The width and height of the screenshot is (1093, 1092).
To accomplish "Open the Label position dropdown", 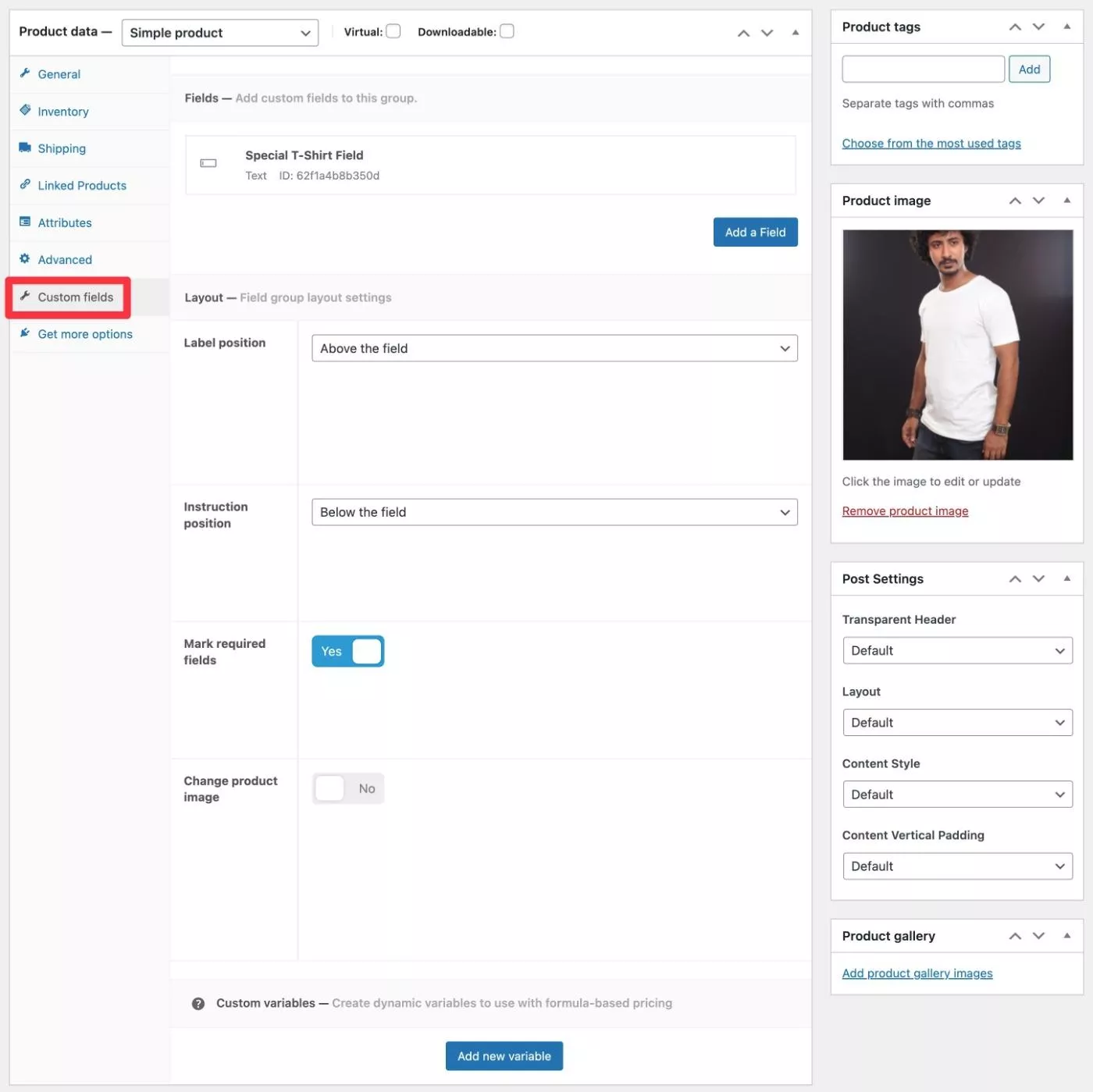I will 554,348.
